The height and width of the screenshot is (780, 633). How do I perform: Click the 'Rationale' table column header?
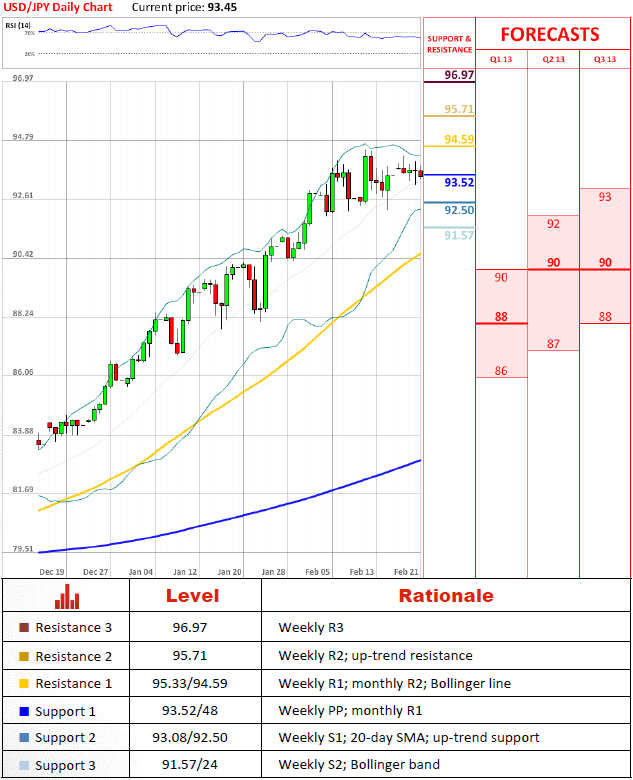pyautogui.click(x=446, y=595)
